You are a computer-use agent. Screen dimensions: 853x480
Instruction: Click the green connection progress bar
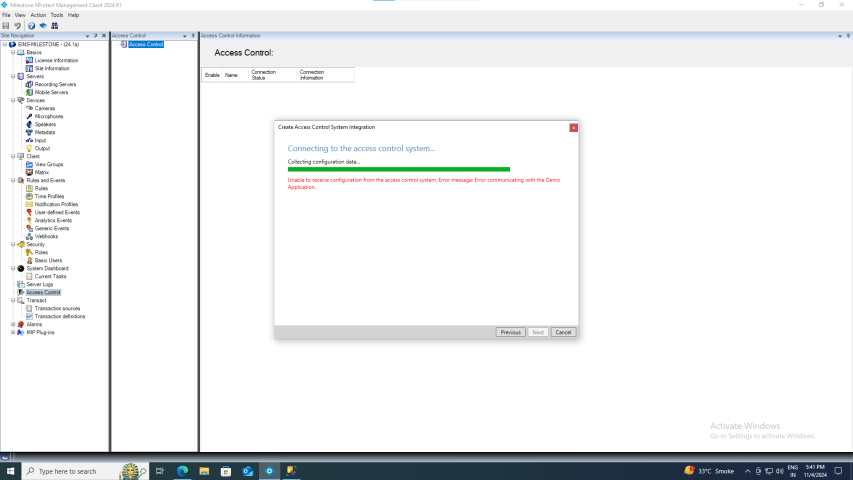pos(398,169)
